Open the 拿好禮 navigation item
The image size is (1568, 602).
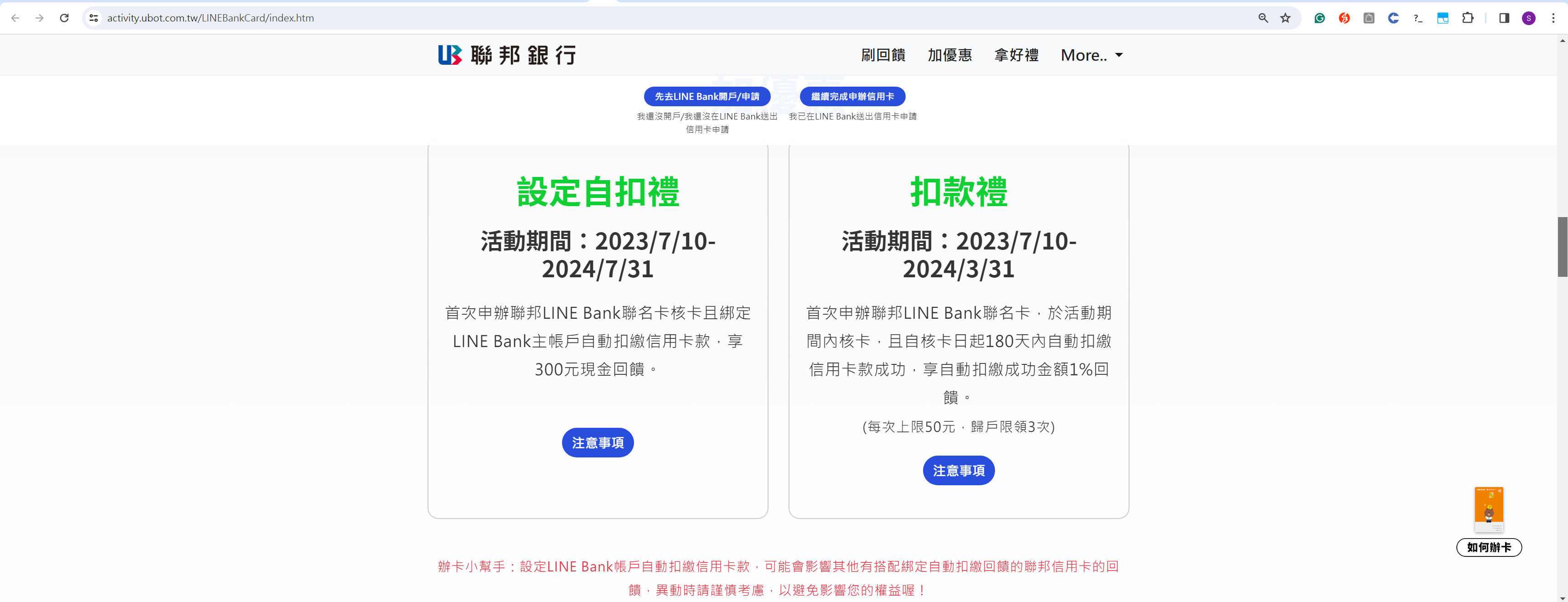tap(1016, 55)
